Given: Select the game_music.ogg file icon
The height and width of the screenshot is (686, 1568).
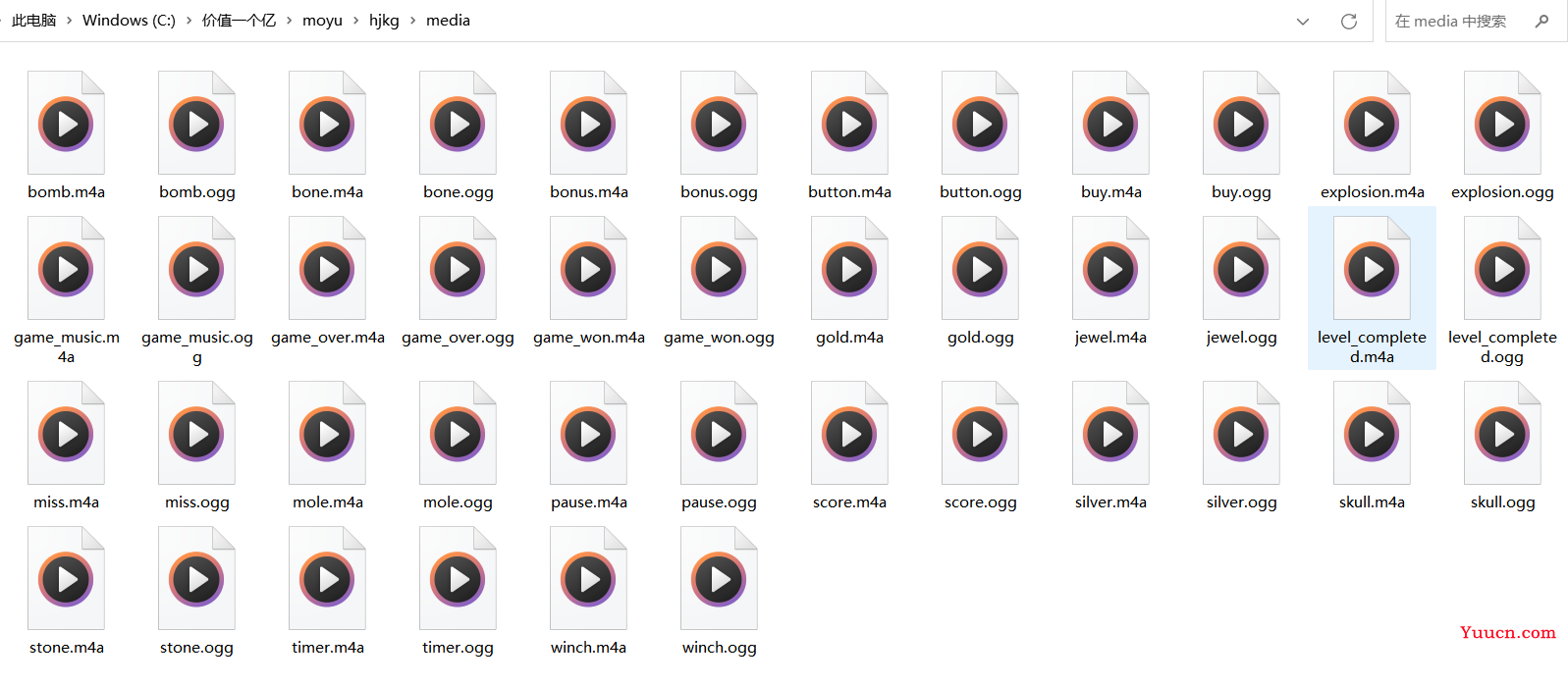Looking at the screenshot, I should pyautogui.click(x=196, y=268).
